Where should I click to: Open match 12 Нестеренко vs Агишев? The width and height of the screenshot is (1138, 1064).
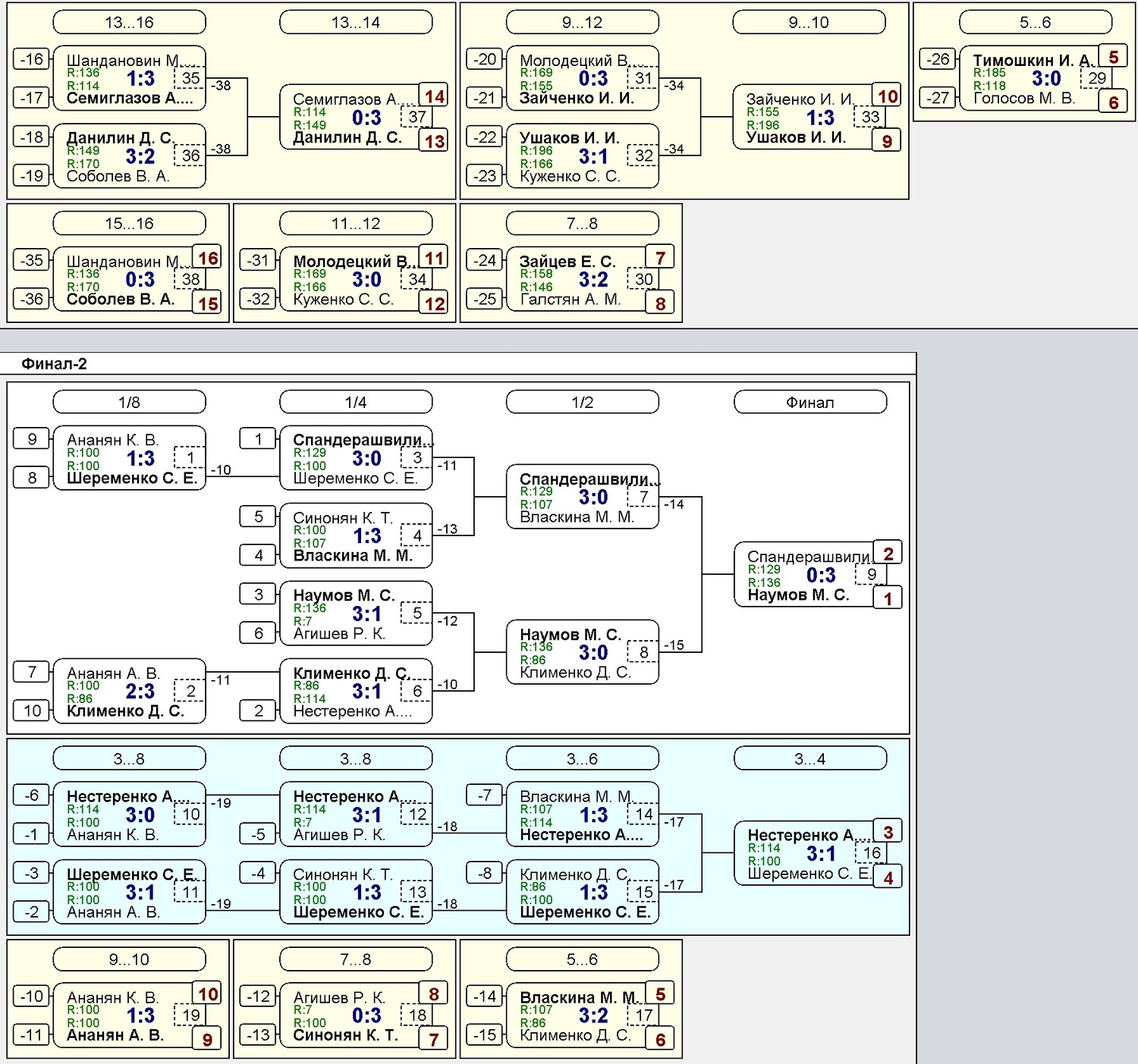pos(356,815)
